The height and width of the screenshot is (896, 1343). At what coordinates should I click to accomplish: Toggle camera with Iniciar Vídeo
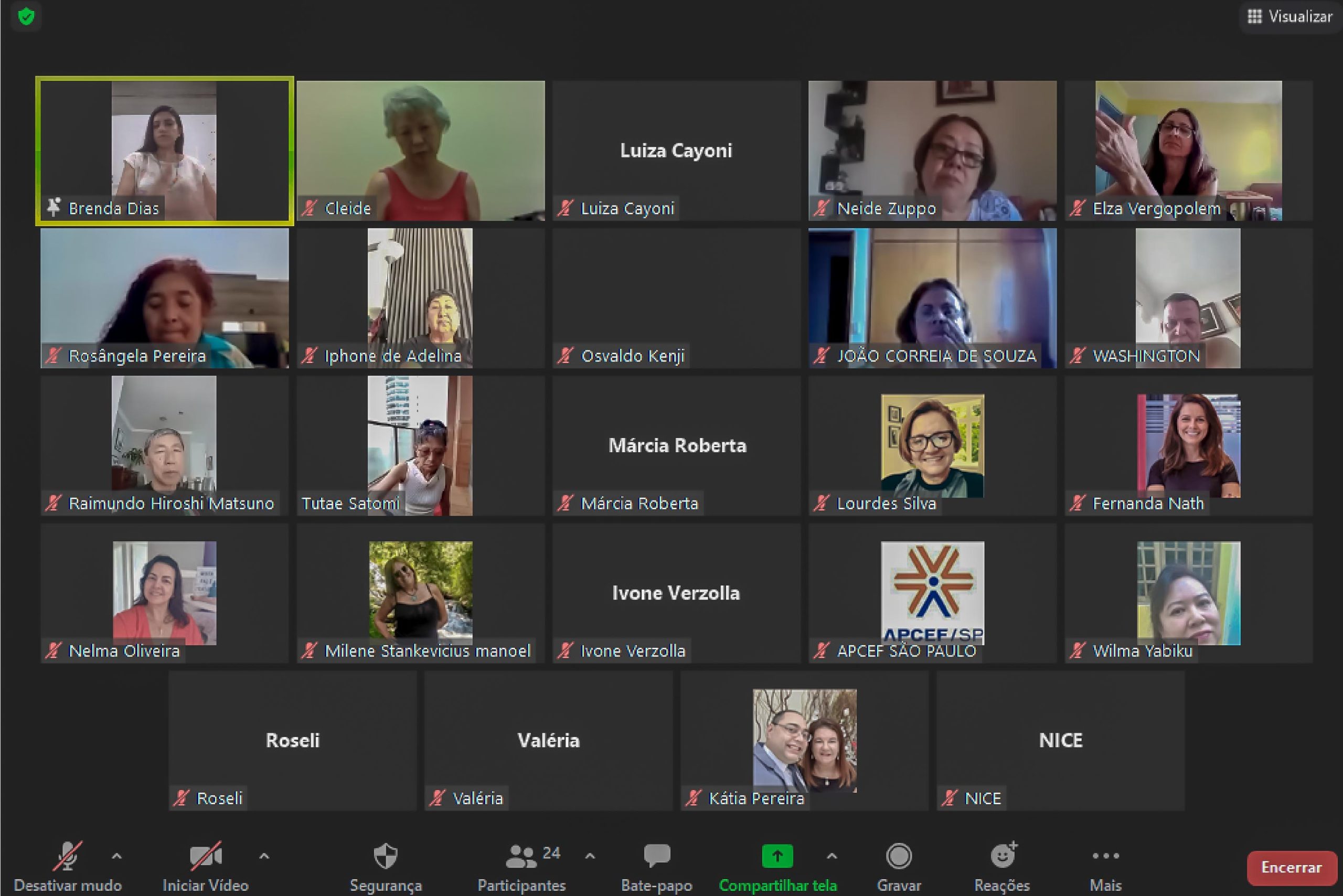(x=205, y=856)
